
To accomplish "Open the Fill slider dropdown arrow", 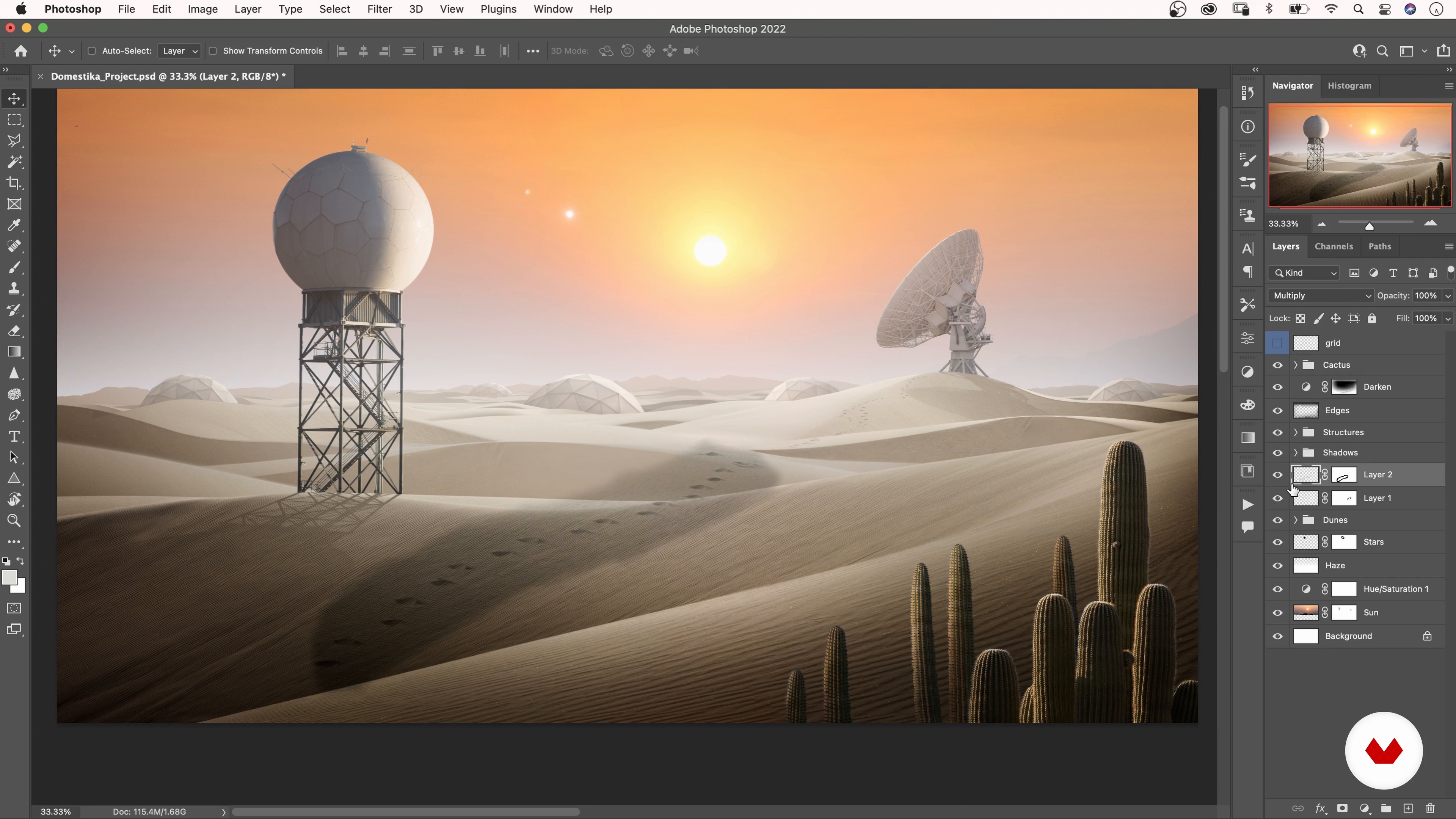I will tap(1448, 318).
